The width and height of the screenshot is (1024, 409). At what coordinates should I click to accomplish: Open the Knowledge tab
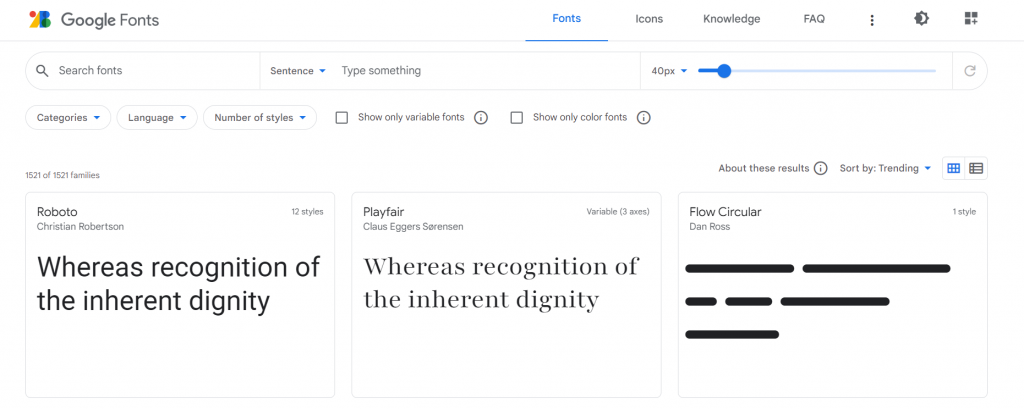[731, 19]
